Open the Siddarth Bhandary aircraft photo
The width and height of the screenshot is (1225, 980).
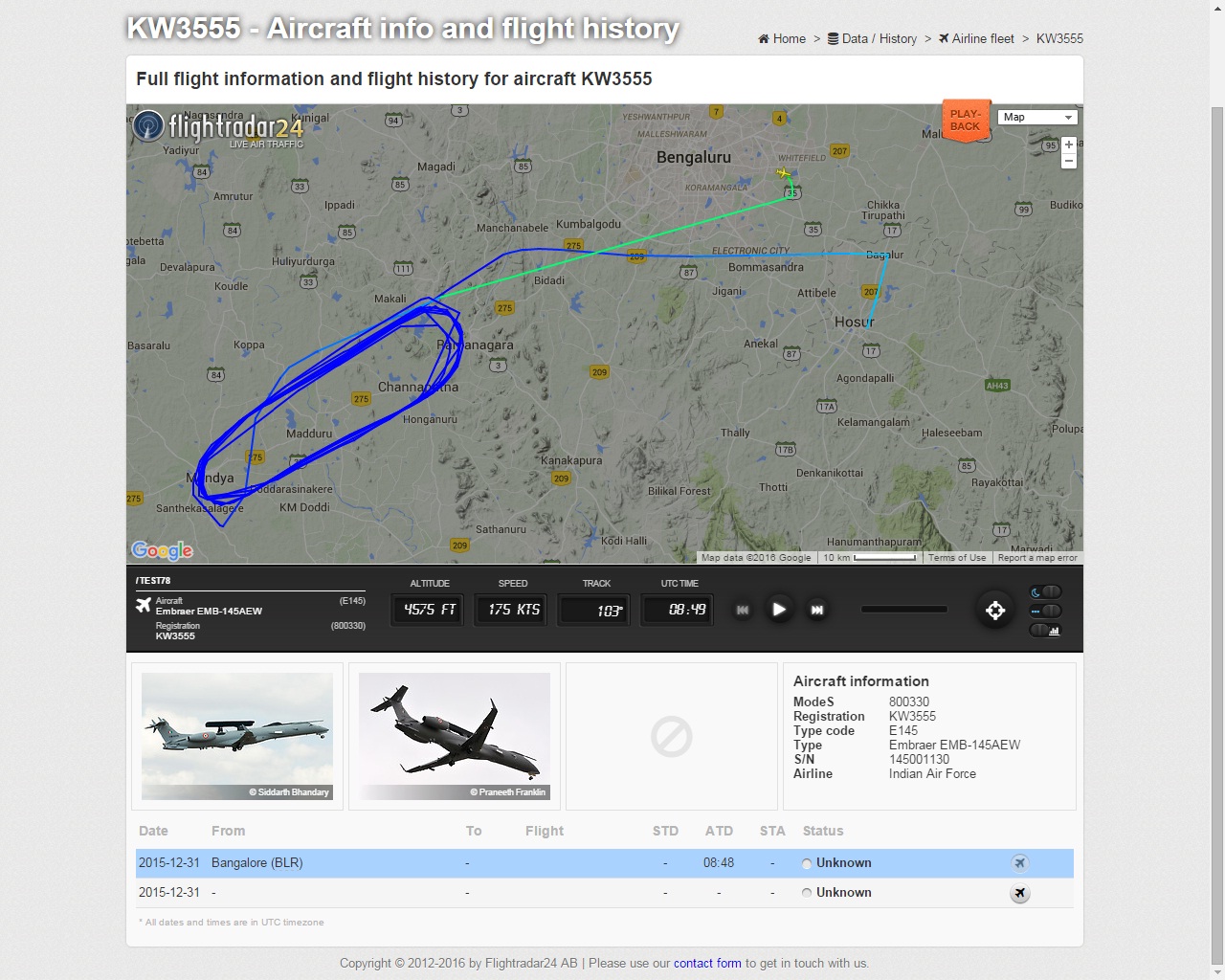(x=237, y=736)
